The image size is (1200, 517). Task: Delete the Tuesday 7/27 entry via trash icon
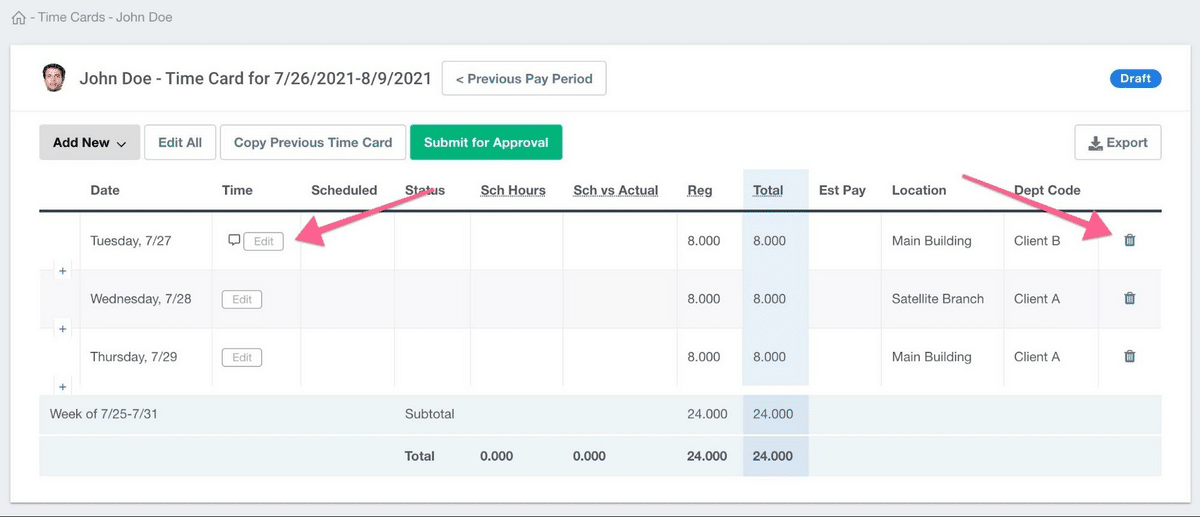pos(1130,240)
